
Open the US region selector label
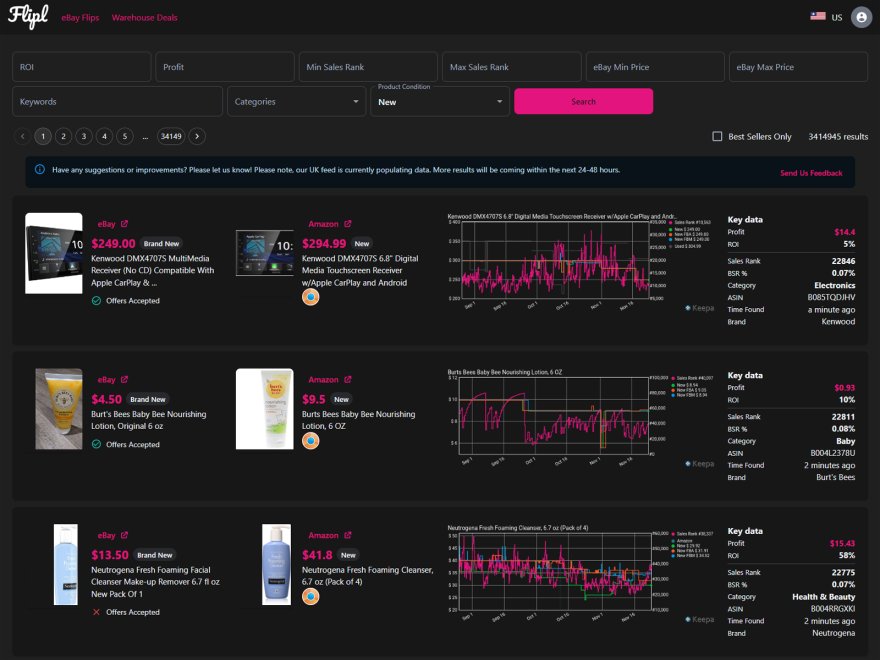[x=837, y=17]
